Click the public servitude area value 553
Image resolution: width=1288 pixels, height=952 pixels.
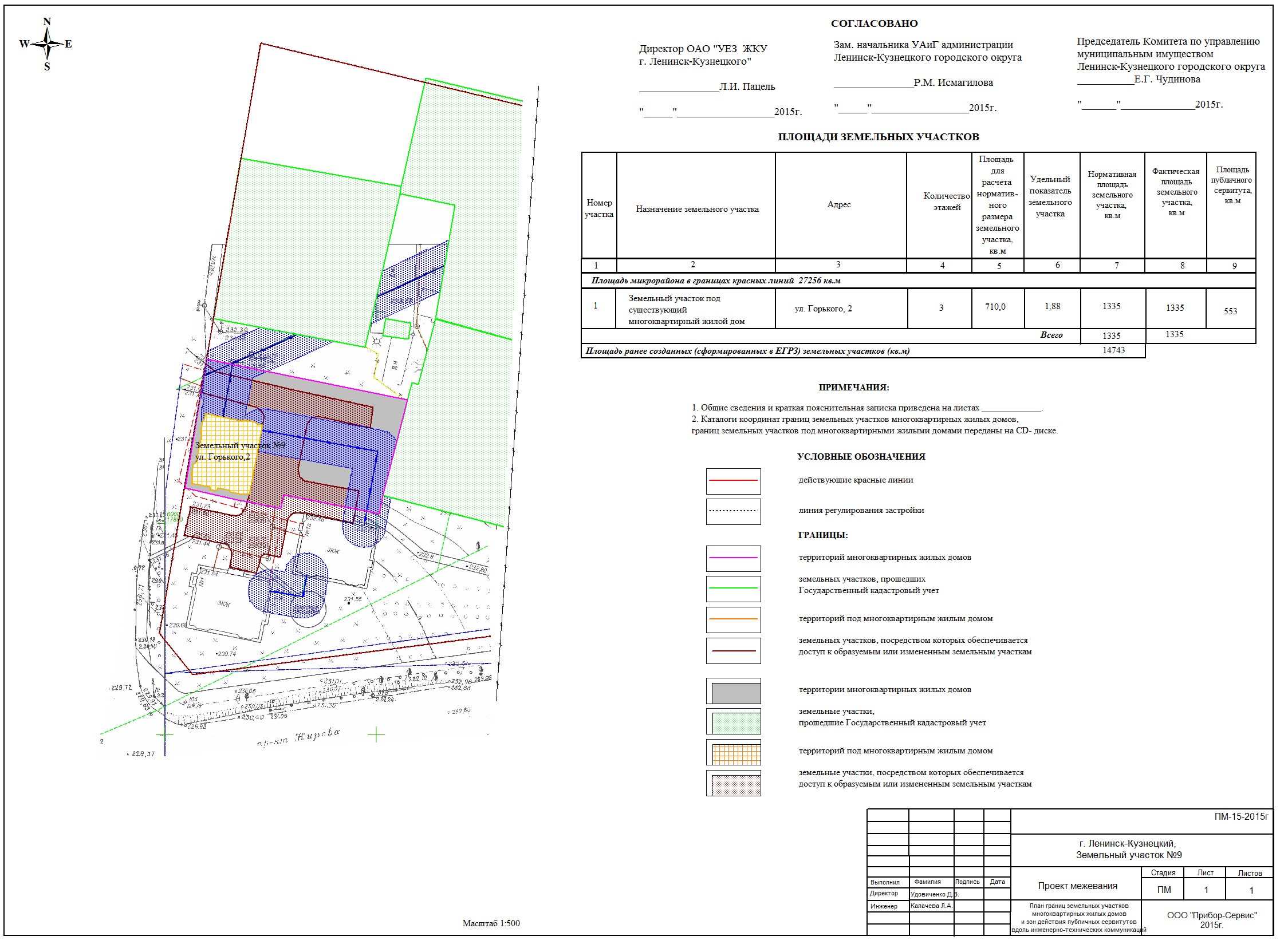(x=1230, y=311)
